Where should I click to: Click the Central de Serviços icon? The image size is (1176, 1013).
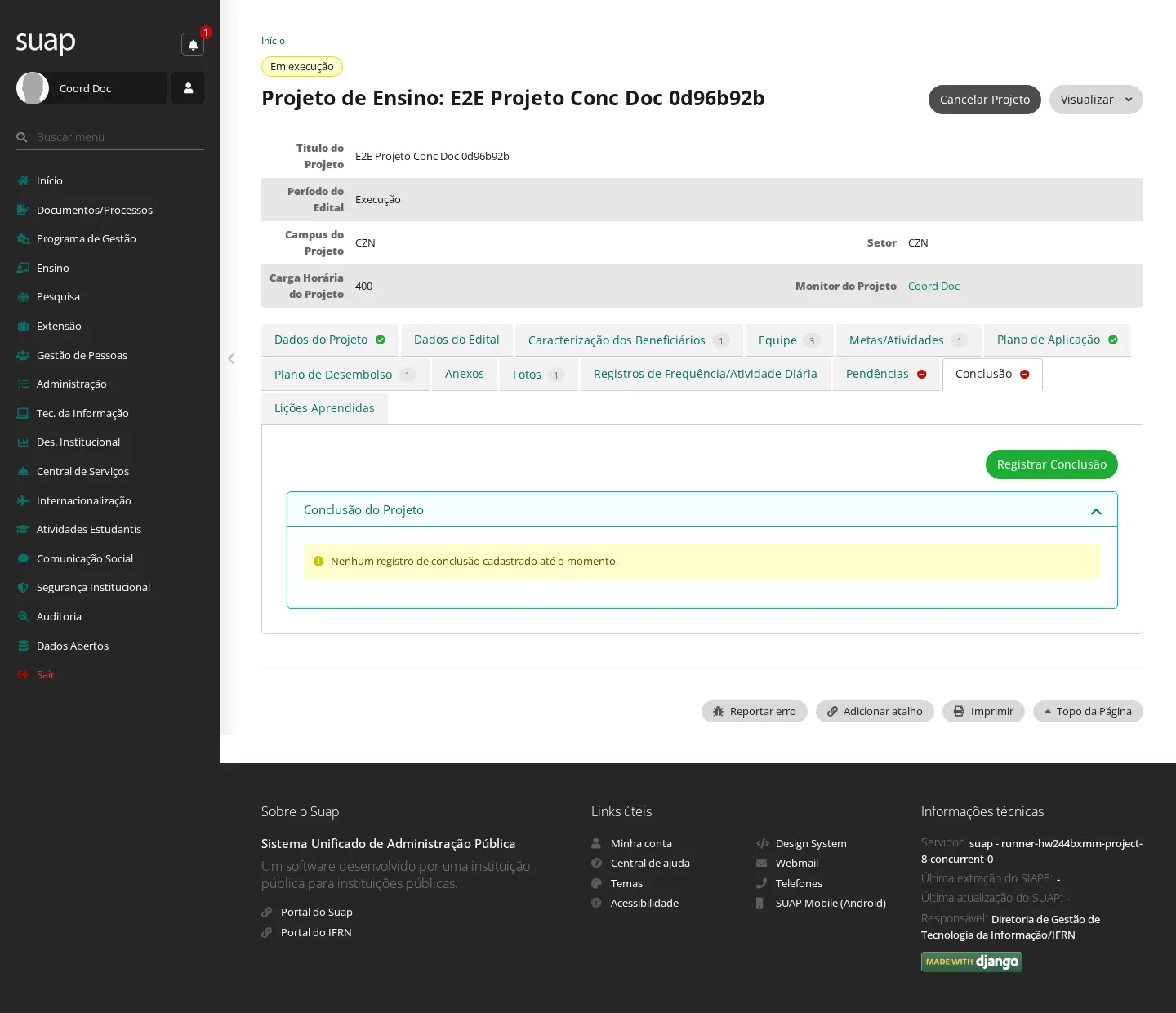coord(23,471)
